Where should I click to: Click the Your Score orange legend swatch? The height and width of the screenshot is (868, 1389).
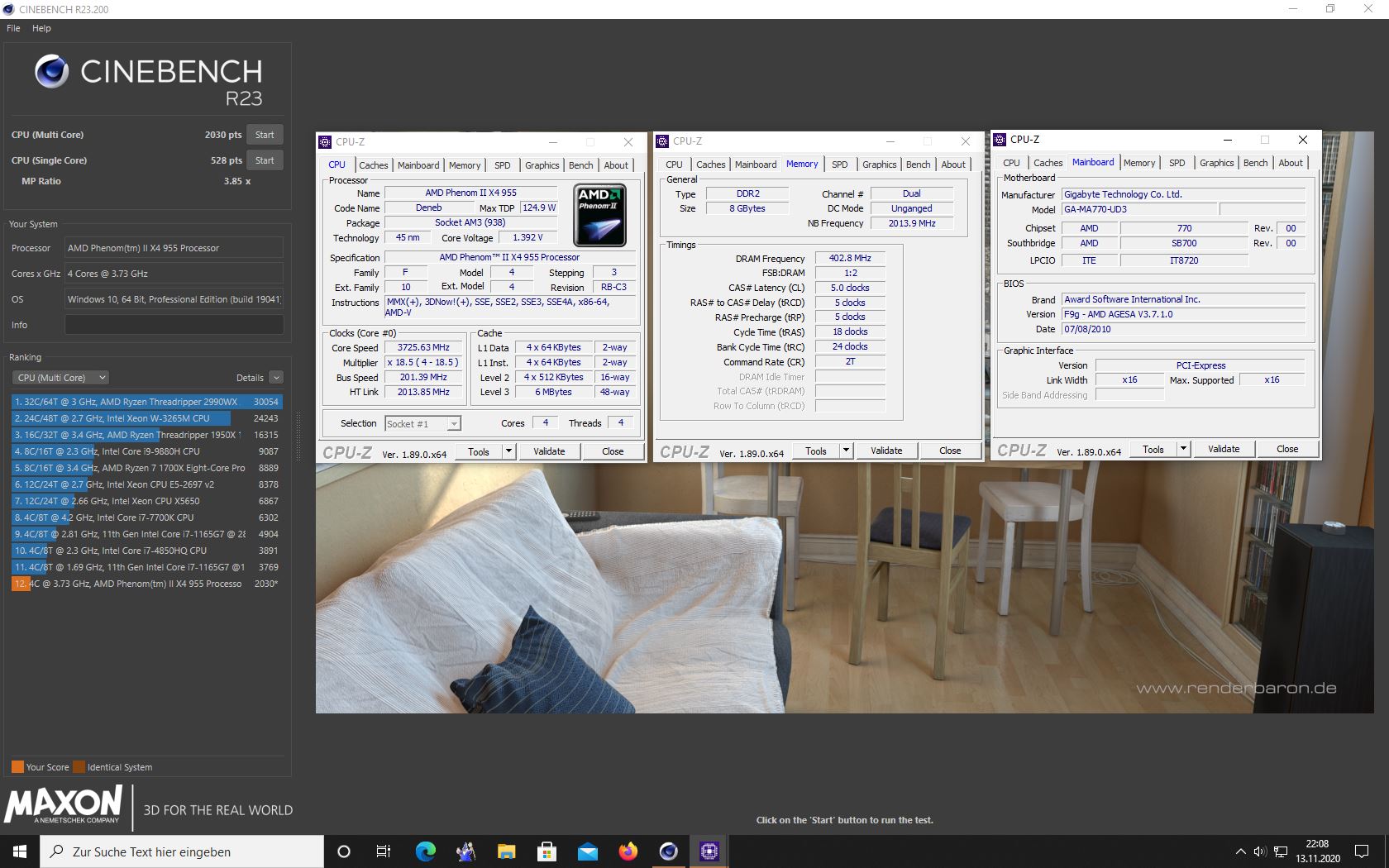point(17,767)
